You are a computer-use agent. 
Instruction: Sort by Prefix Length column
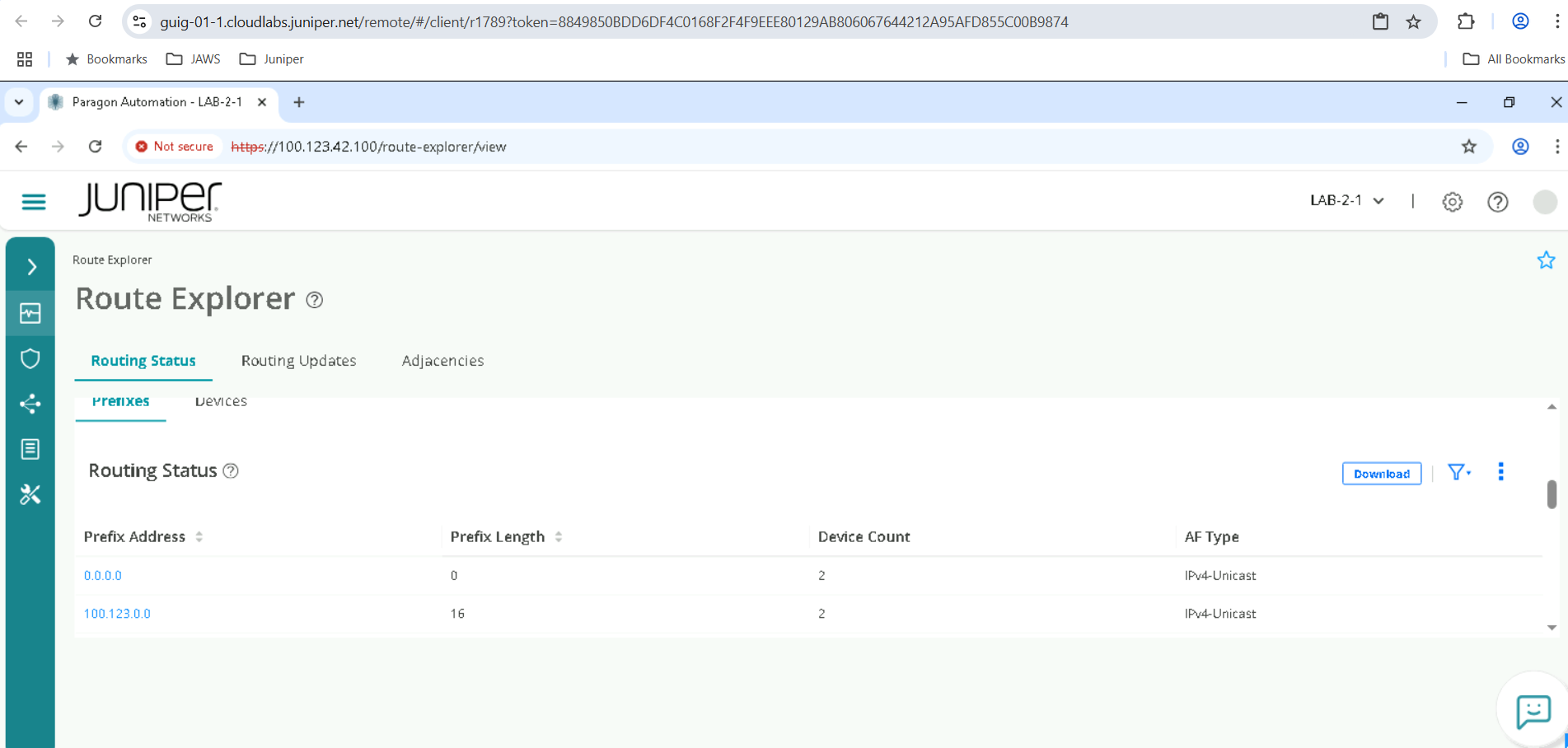(x=558, y=537)
